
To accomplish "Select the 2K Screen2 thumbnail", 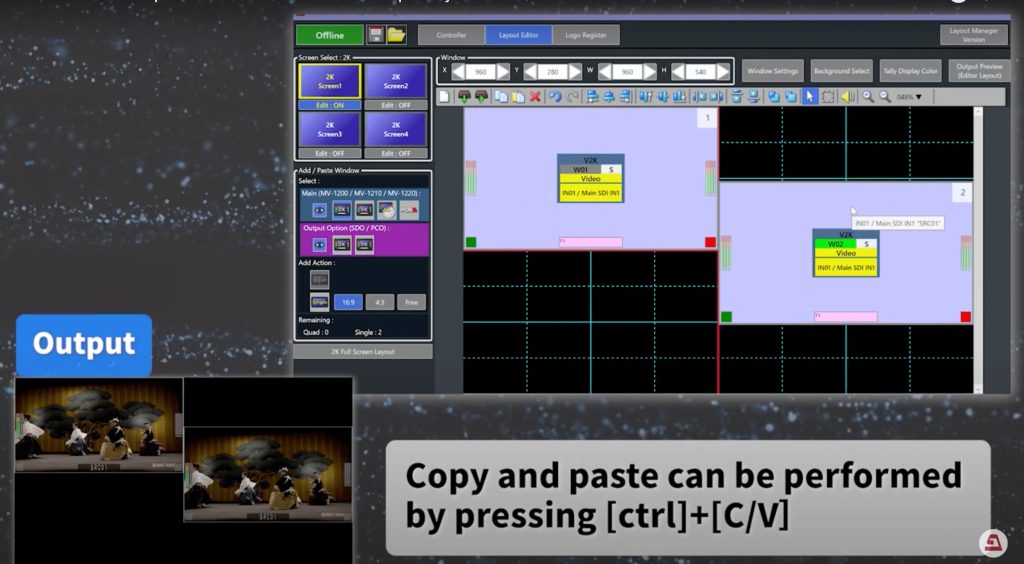I will pos(396,81).
